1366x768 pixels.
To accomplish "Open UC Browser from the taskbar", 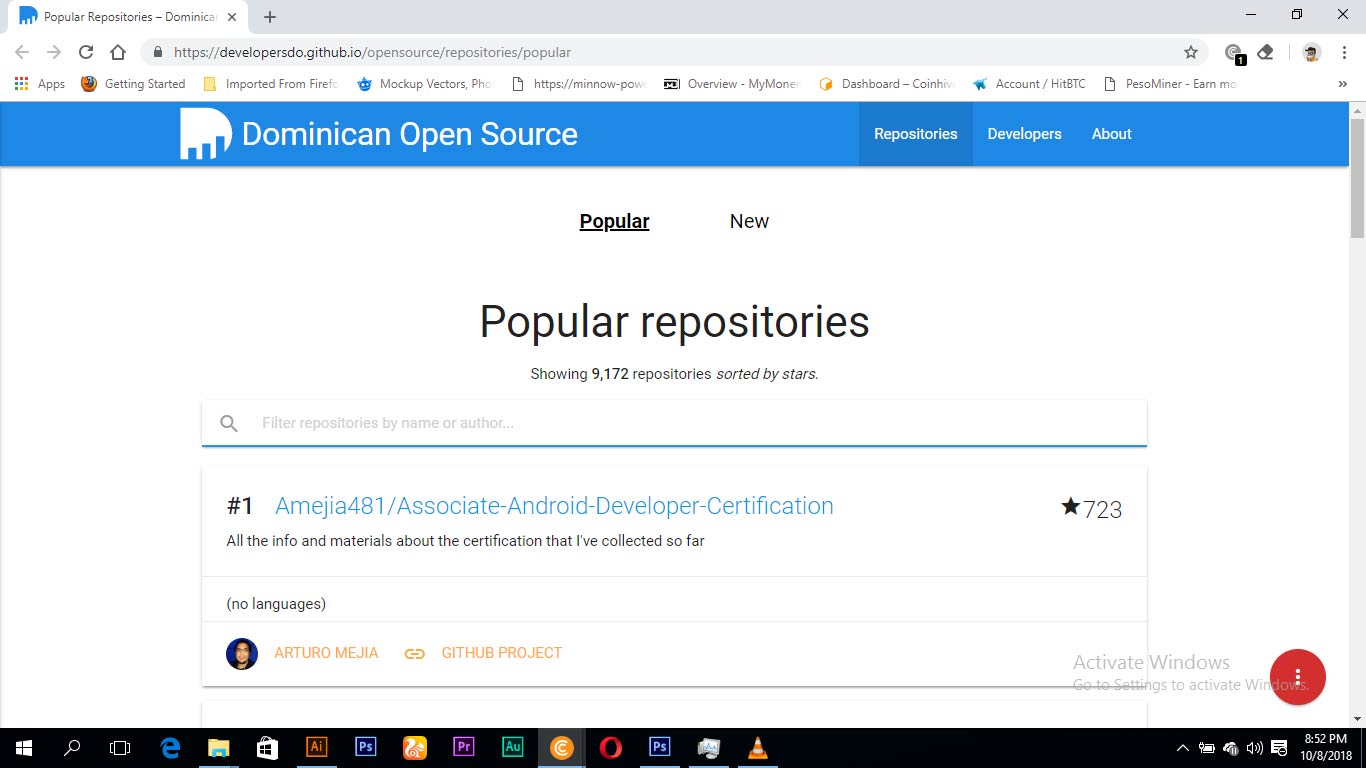I will (x=415, y=747).
